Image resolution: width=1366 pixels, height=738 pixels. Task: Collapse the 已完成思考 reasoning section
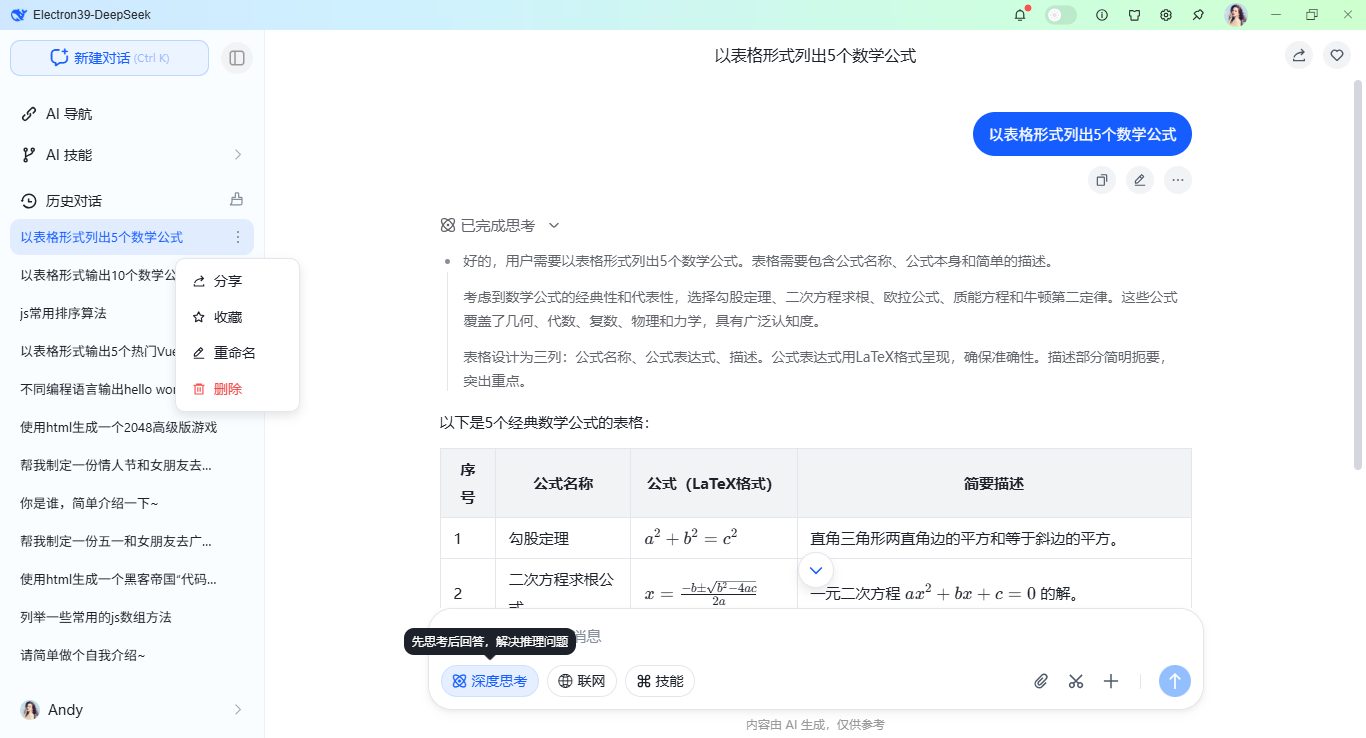(553, 225)
